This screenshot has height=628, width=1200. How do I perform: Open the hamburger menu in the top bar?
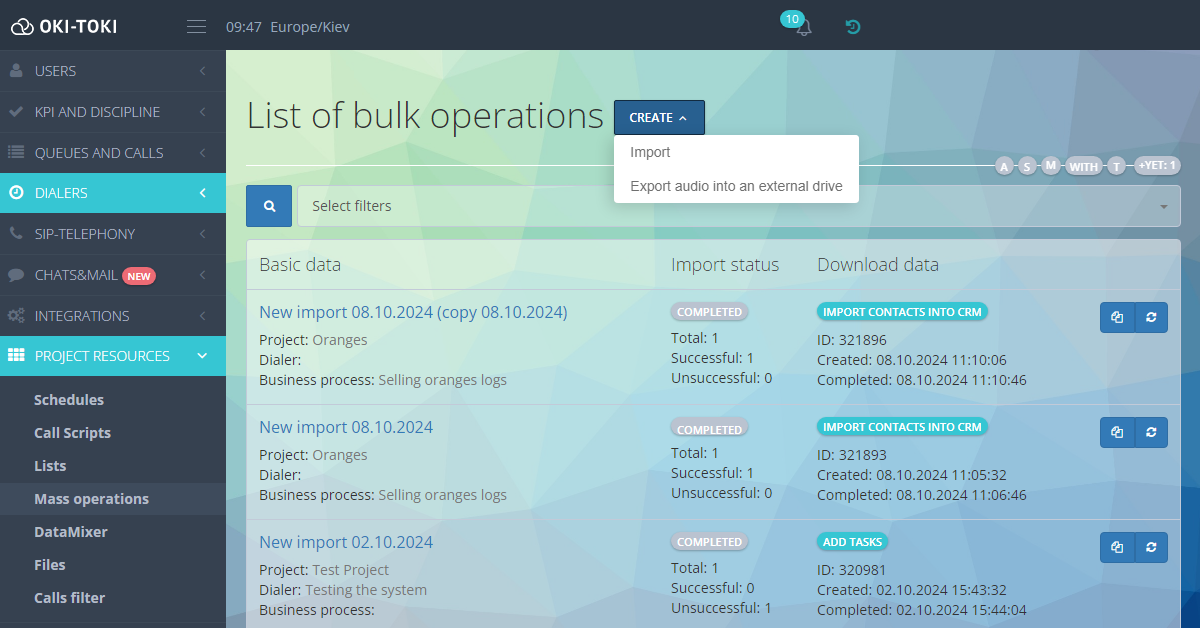[x=196, y=26]
